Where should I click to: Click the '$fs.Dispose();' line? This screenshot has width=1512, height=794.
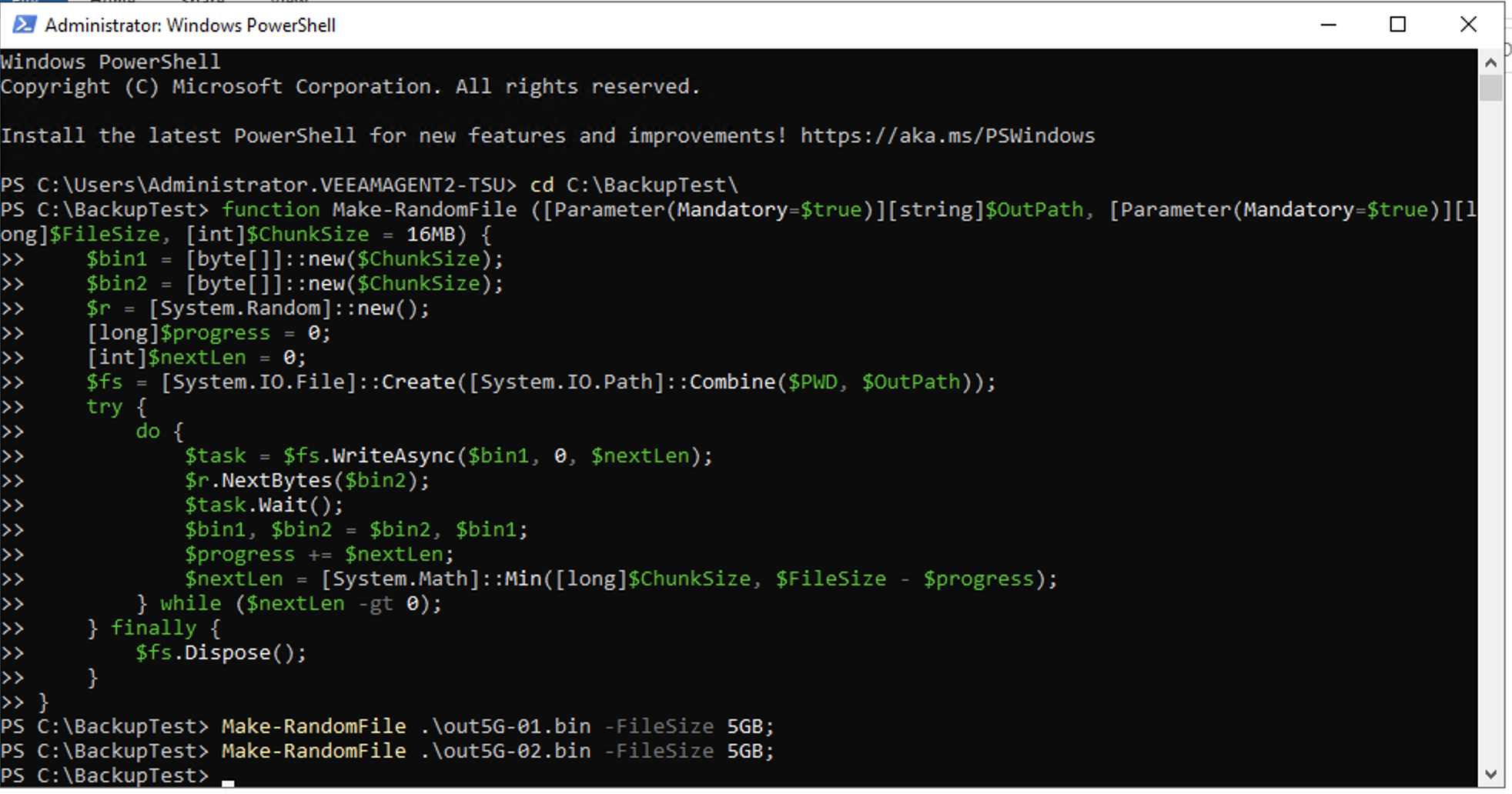pyautogui.click(x=221, y=652)
